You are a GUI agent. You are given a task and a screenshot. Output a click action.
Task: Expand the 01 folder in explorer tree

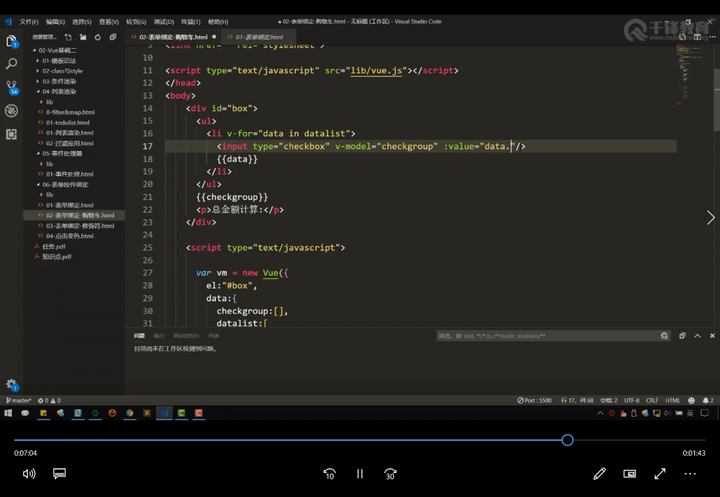57,61
